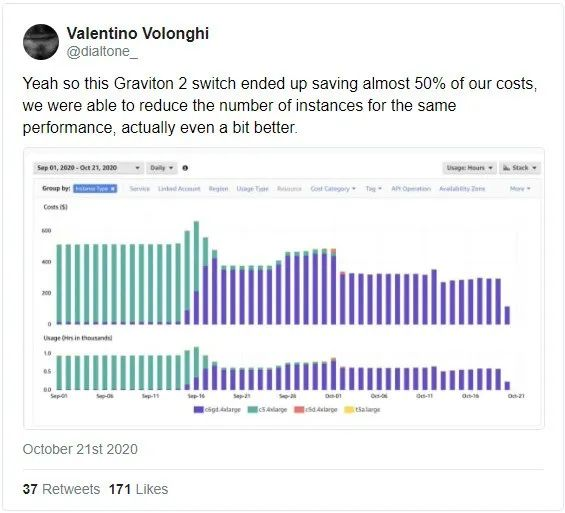The height and width of the screenshot is (513, 565).
Task: Open the Daily granularity dropdown
Action: click(x=162, y=168)
